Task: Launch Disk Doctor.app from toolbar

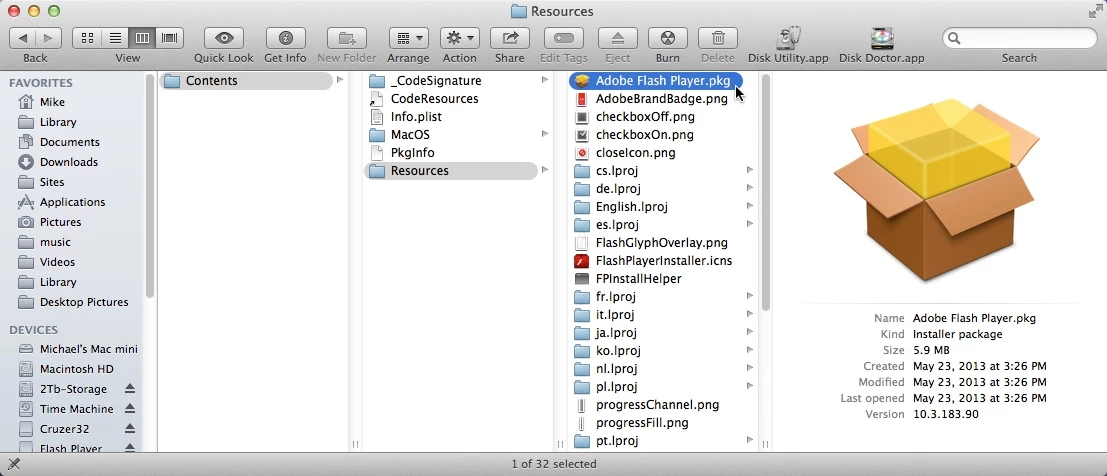Action: (881, 38)
